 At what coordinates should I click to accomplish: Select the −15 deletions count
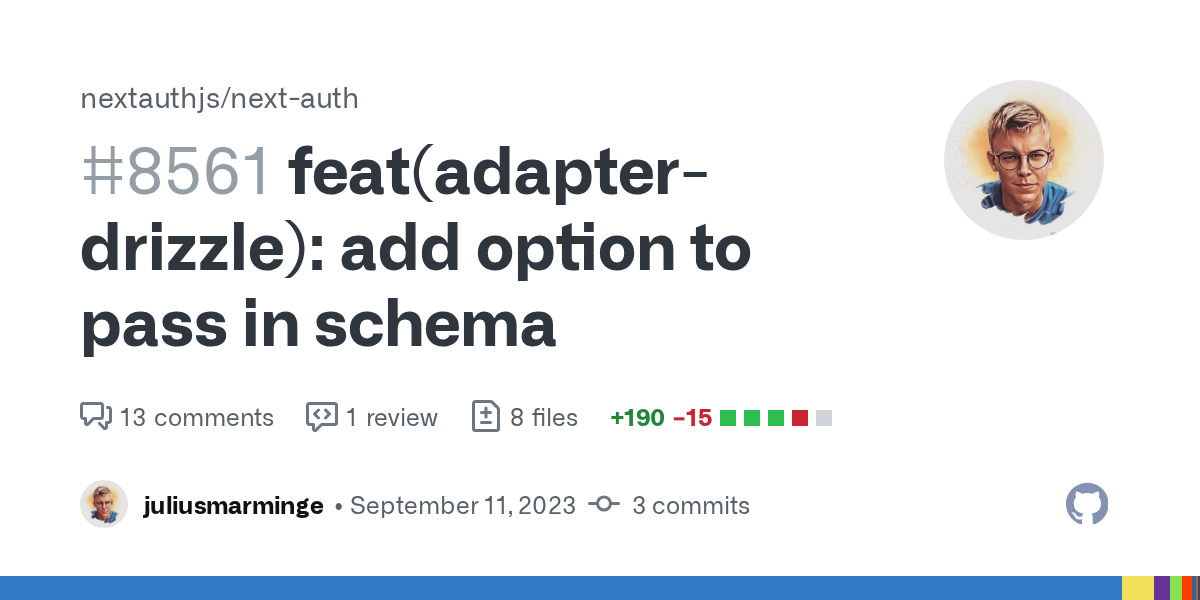click(x=692, y=417)
